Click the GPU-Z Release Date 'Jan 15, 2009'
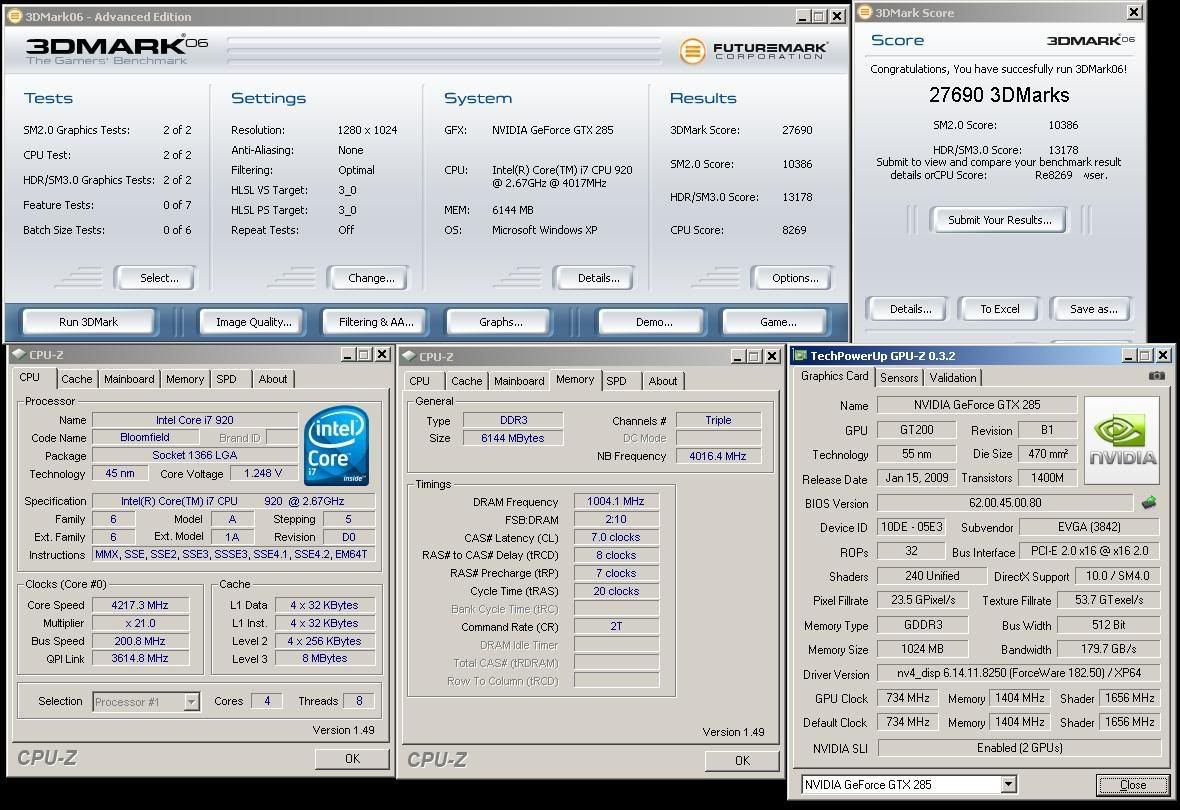Screen dimensions: 1180x810 (917, 478)
